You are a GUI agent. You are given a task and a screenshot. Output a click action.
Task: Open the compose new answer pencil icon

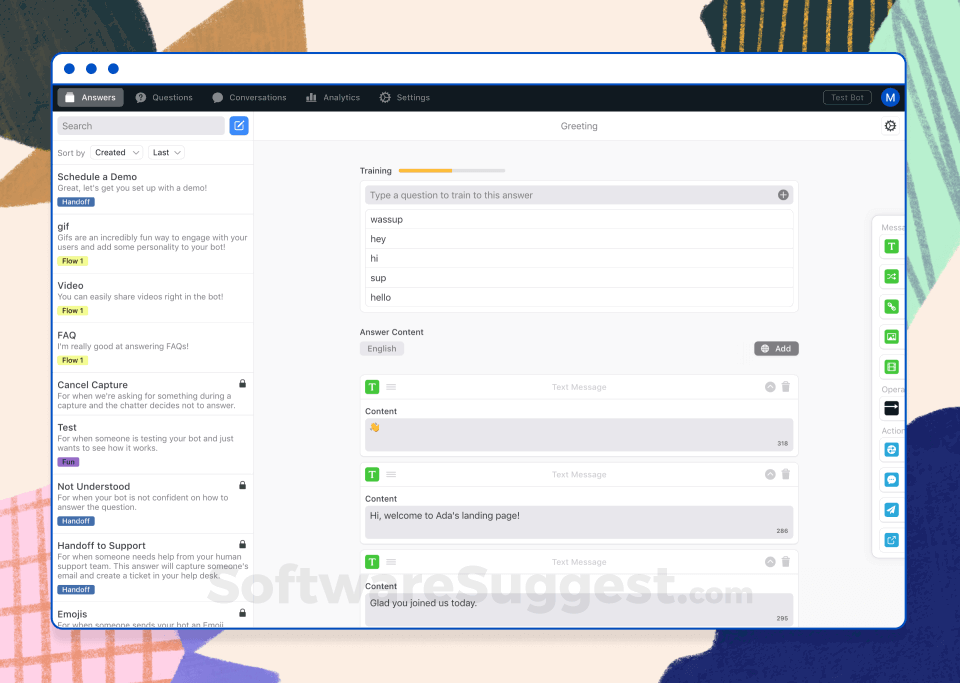[x=238, y=125]
